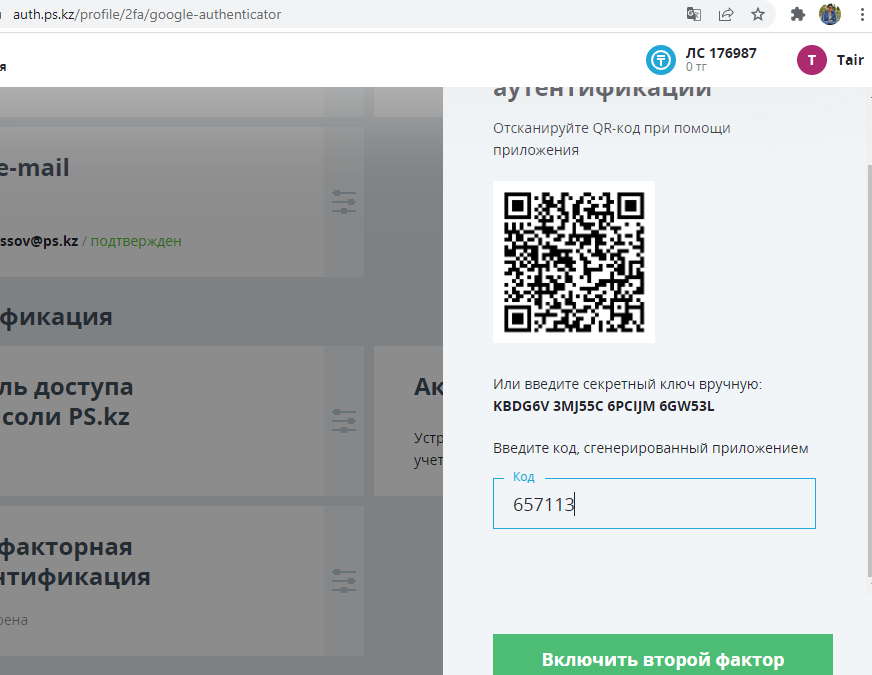The image size is (872, 675).
Task: Open the Chrome profile avatar
Action: [830, 14]
